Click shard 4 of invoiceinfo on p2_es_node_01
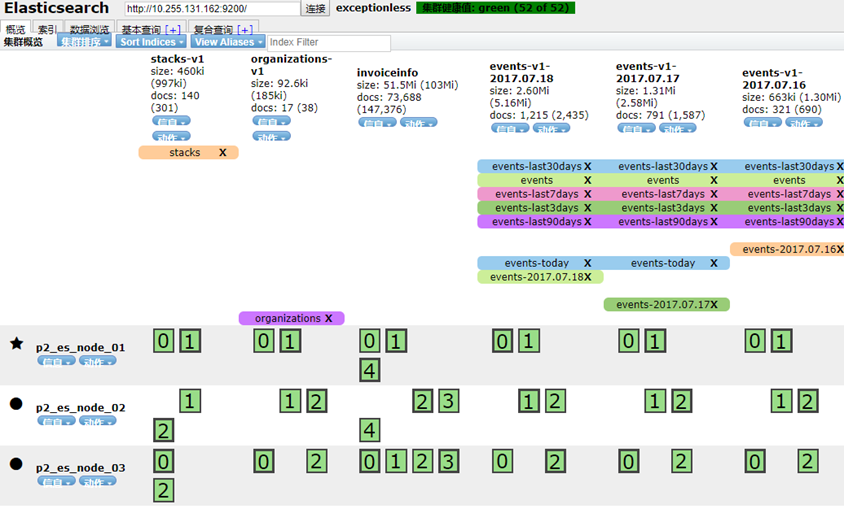 point(370,372)
